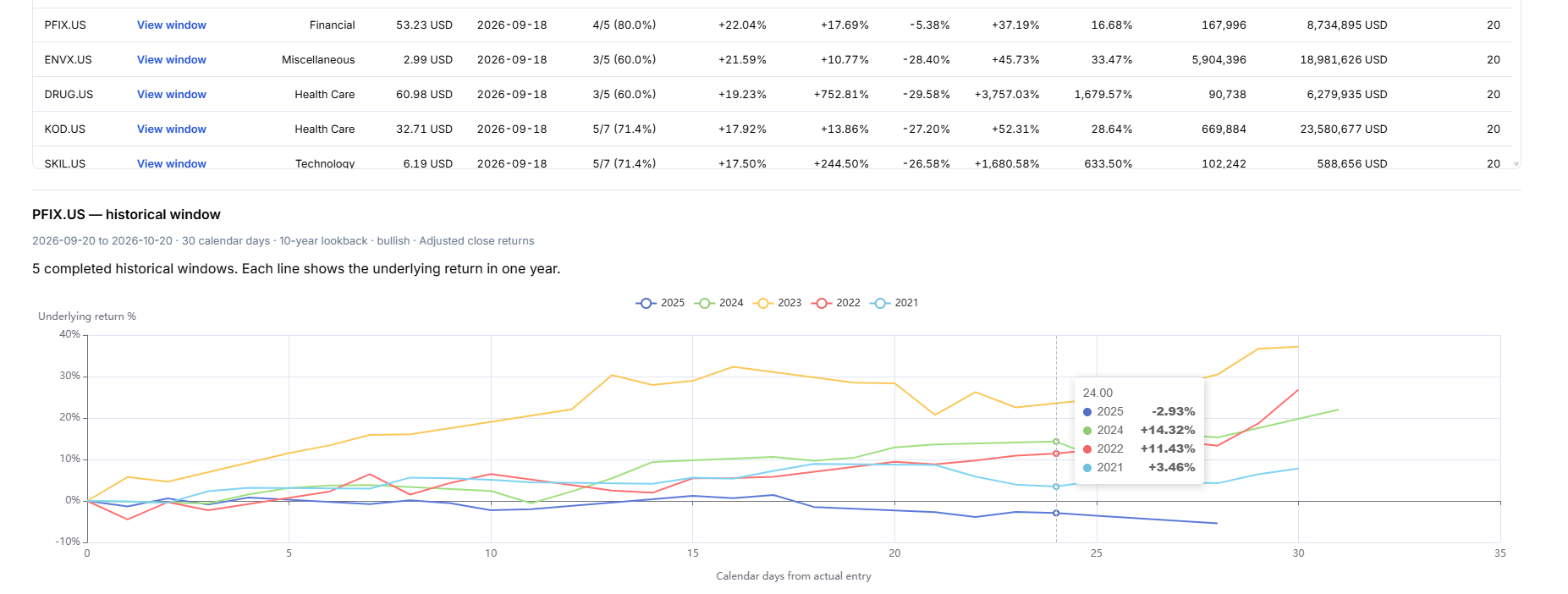Click the table scrollbar down arrow
This screenshot has height=594, width=1568.
1516,164
